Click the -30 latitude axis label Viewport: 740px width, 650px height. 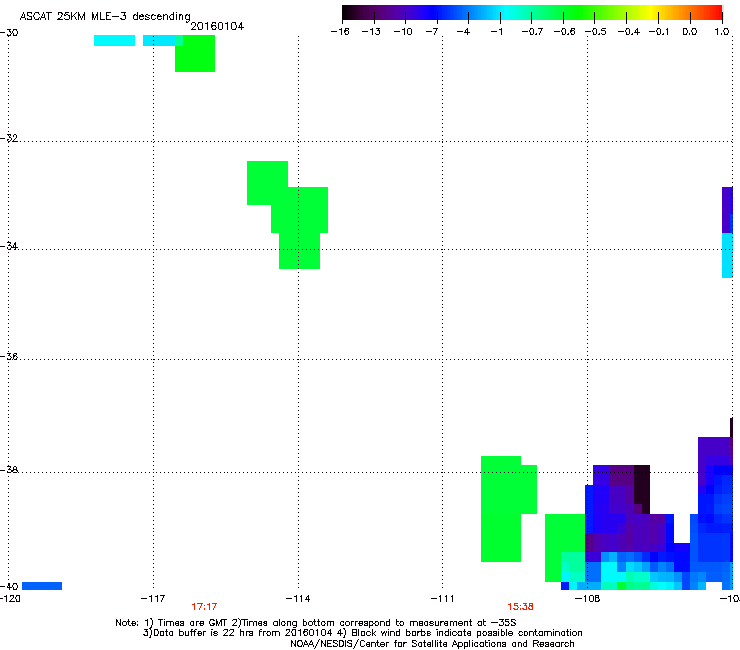coord(9,33)
